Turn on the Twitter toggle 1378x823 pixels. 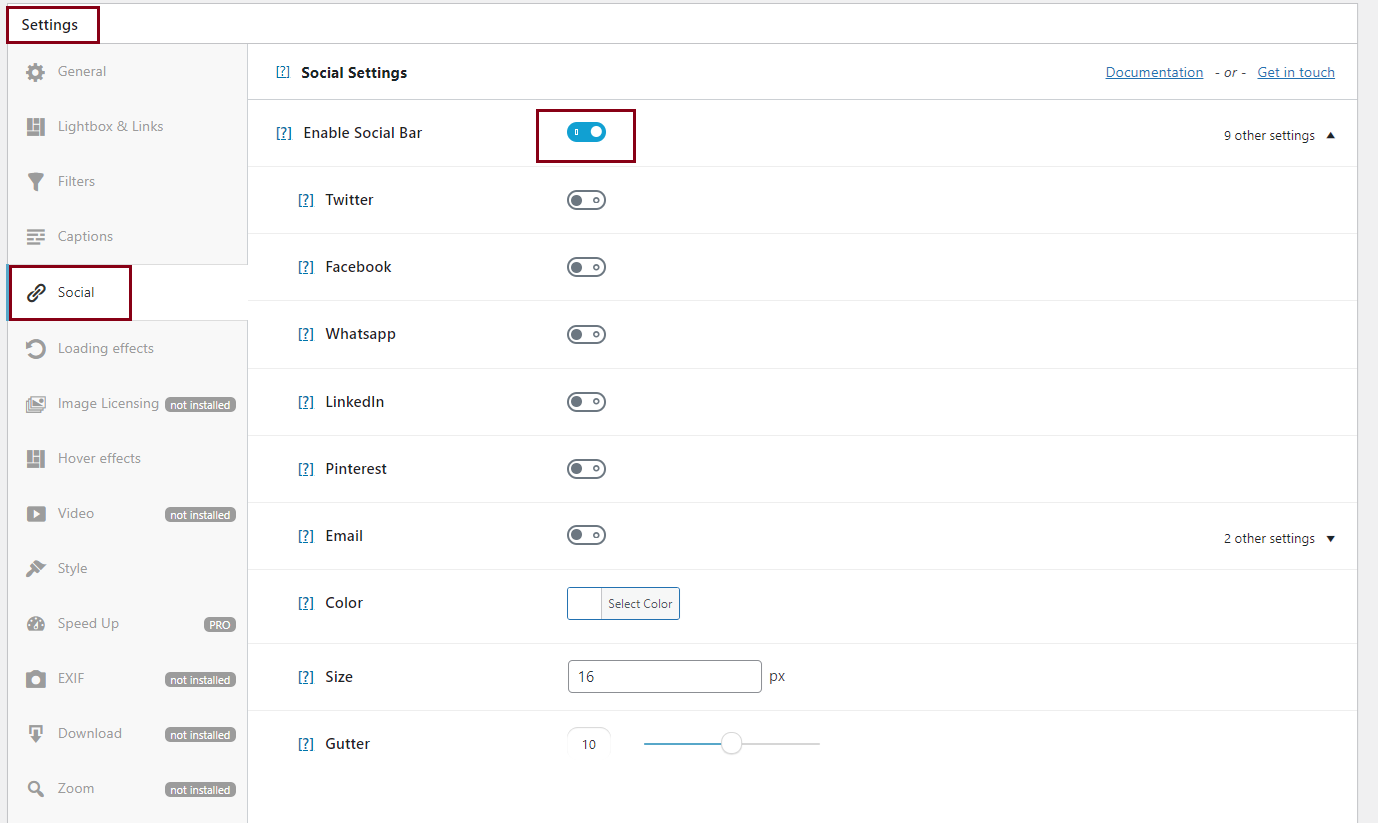coord(586,200)
